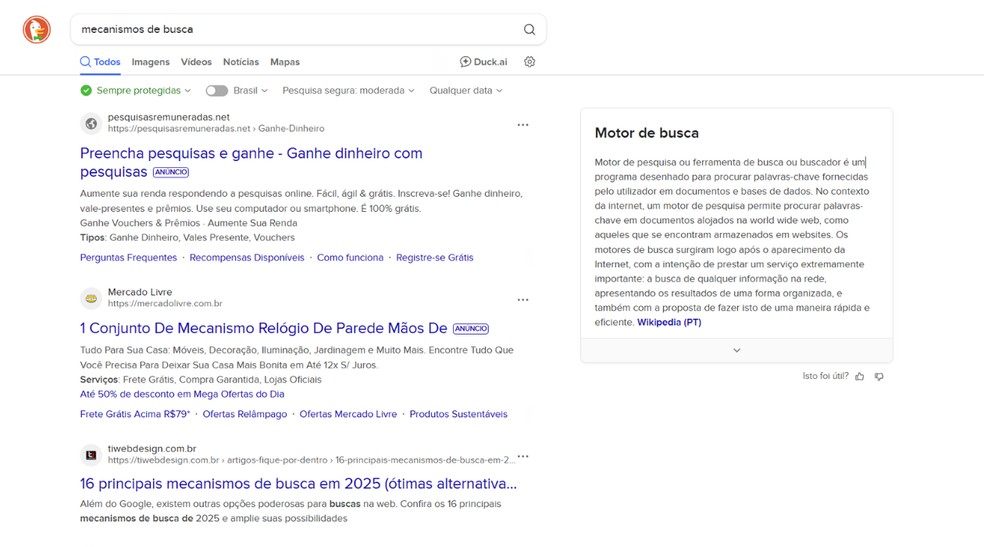The height and width of the screenshot is (547, 984).
Task: Click the tiwebdesign.com.br favicon
Action: point(91,455)
